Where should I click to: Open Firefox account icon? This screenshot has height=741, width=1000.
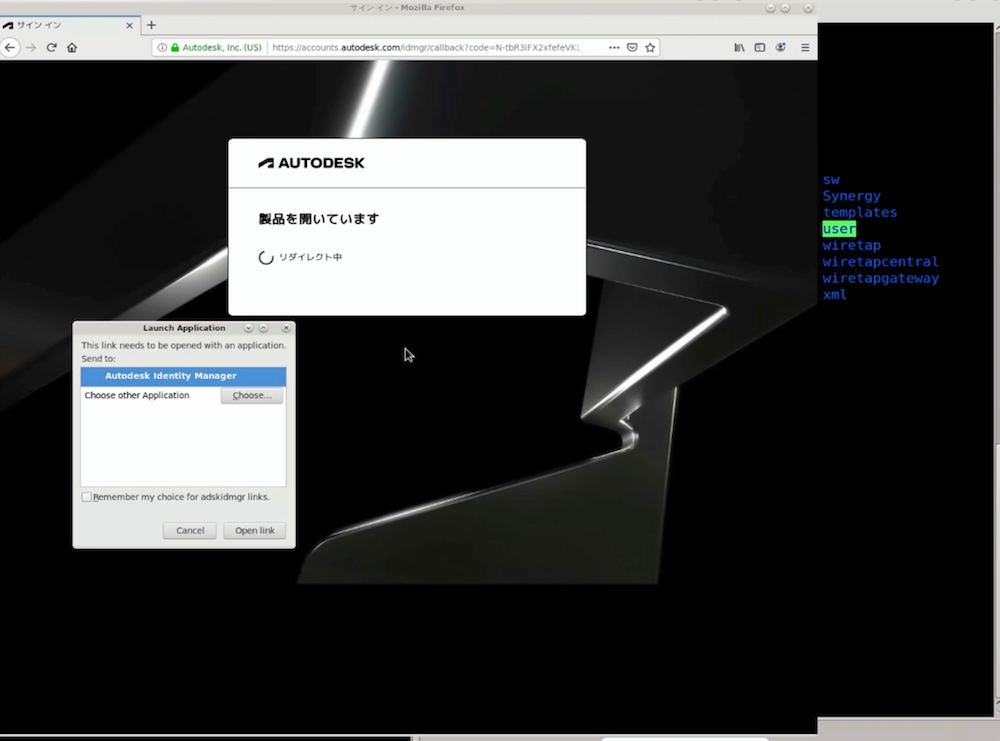[x=781, y=47]
